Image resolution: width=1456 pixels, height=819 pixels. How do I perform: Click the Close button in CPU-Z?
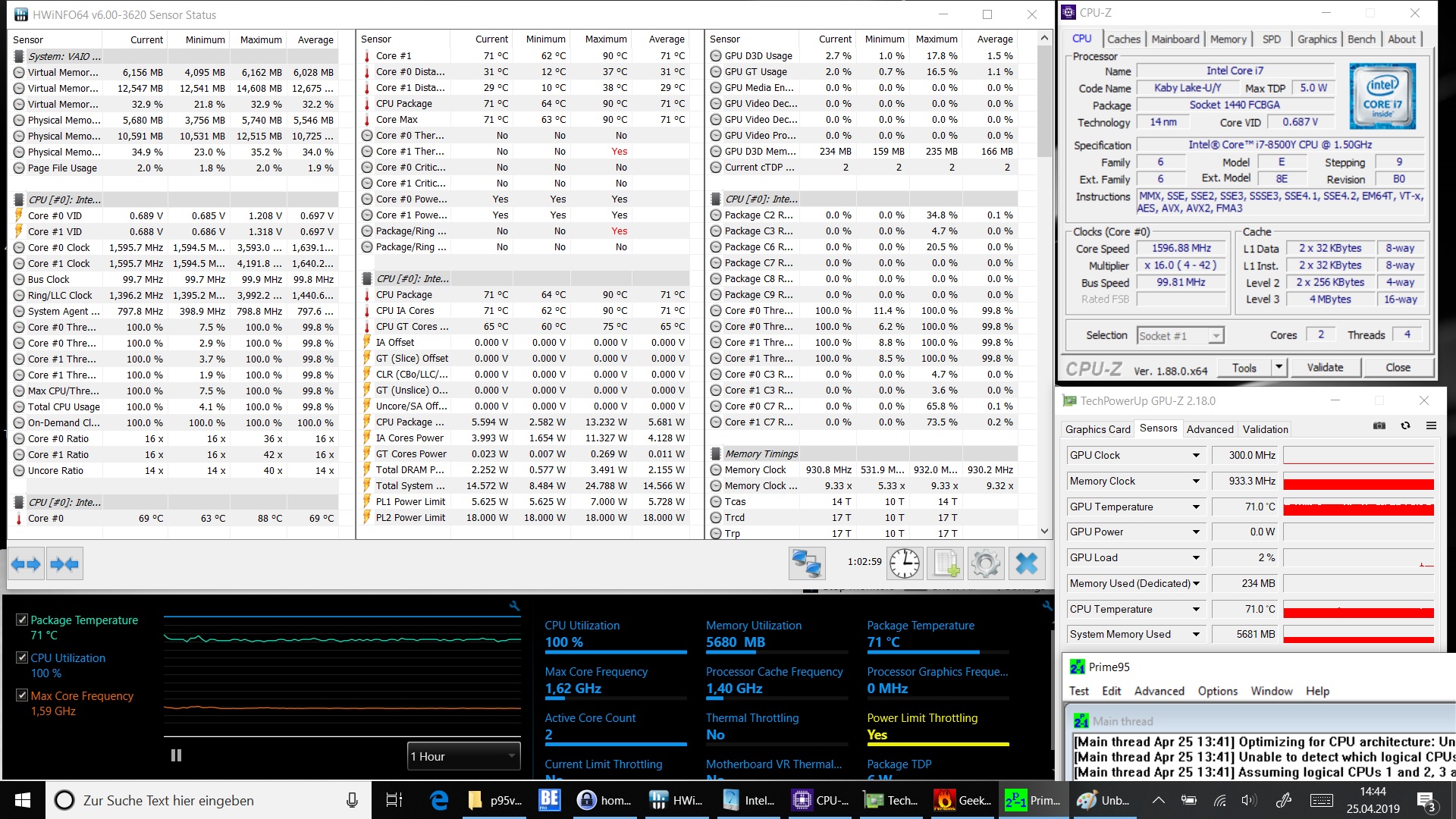coord(1398,367)
